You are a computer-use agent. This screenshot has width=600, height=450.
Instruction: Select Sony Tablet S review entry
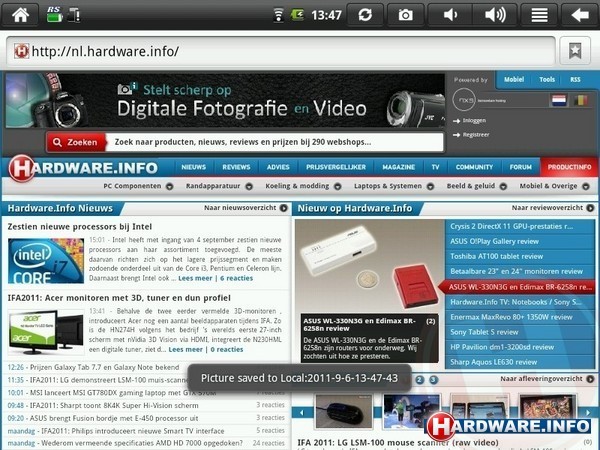520,332
